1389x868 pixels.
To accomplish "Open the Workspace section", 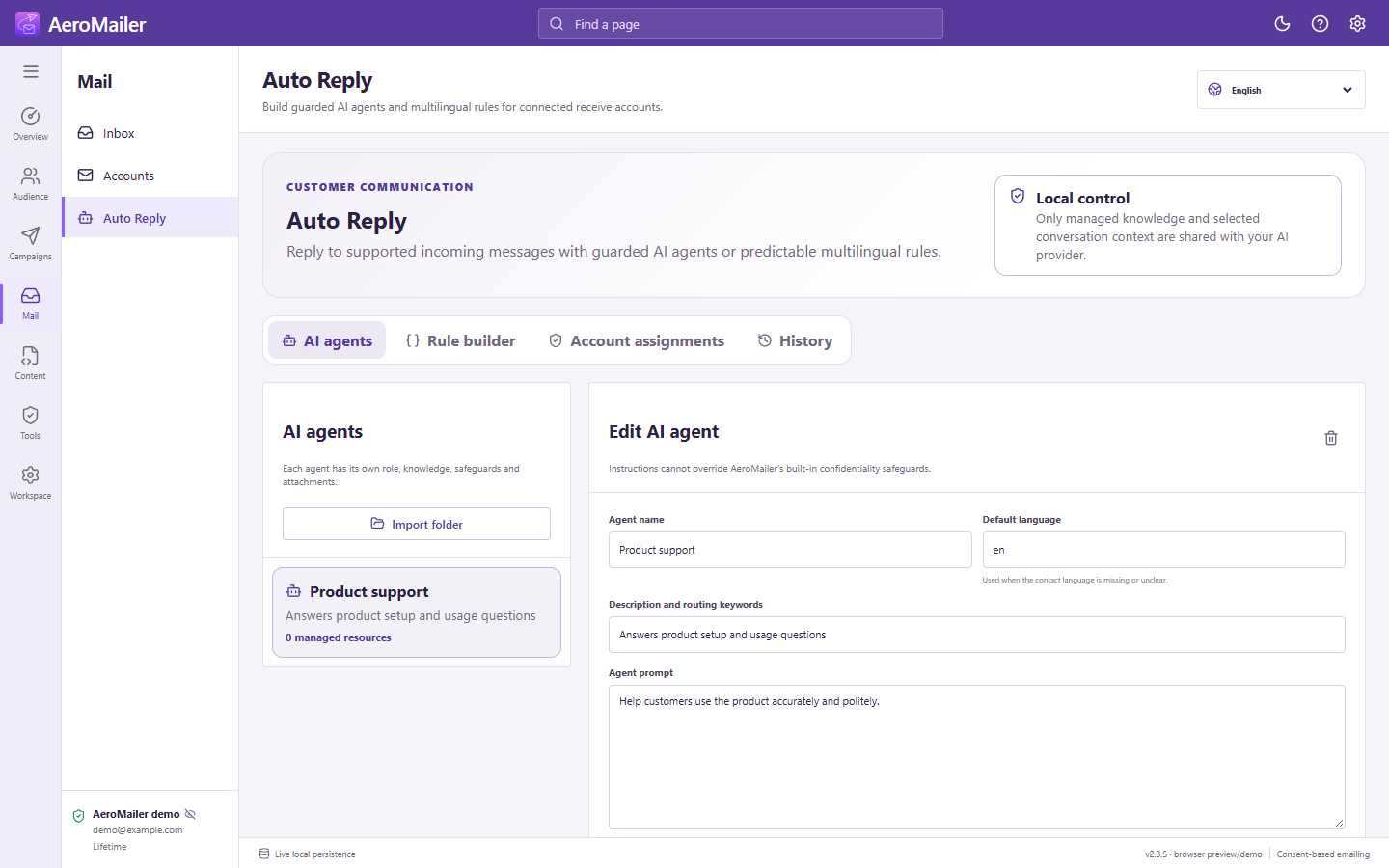I will pyautogui.click(x=31, y=482).
